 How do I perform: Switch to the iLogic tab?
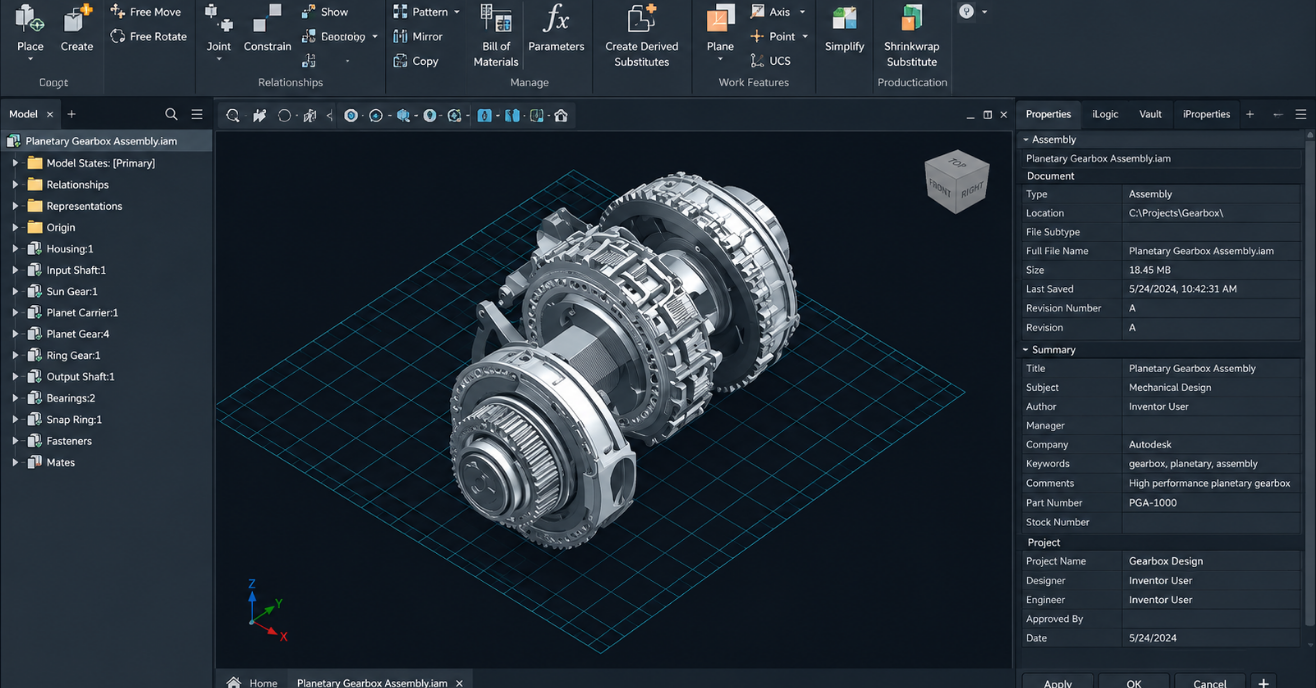[x=1105, y=114]
